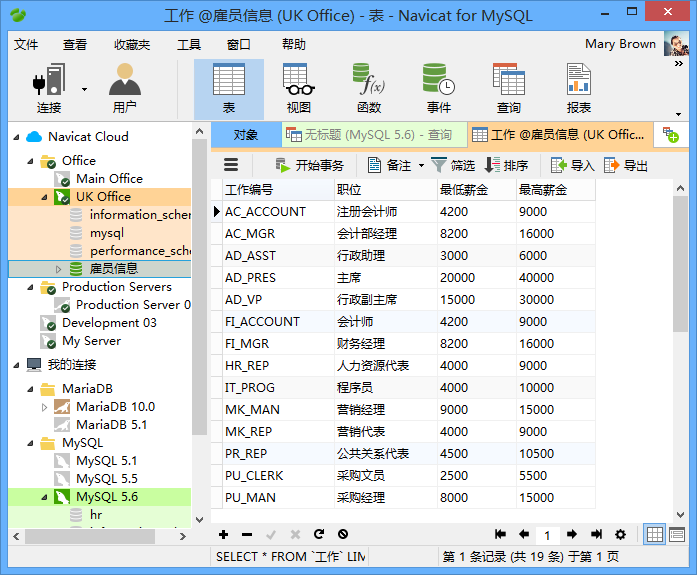Viewport: 697px width, 575px height.
Task: Open the View (视图) toolbar icon
Action: 299,89
